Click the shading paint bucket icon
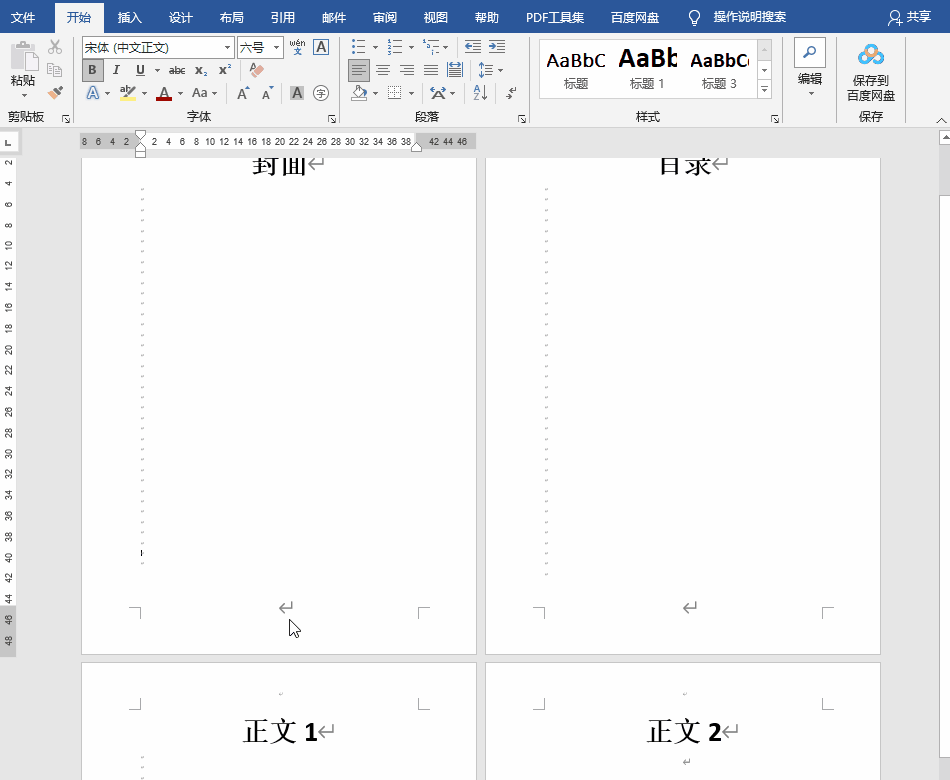This screenshot has width=950, height=780. pyautogui.click(x=359, y=93)
